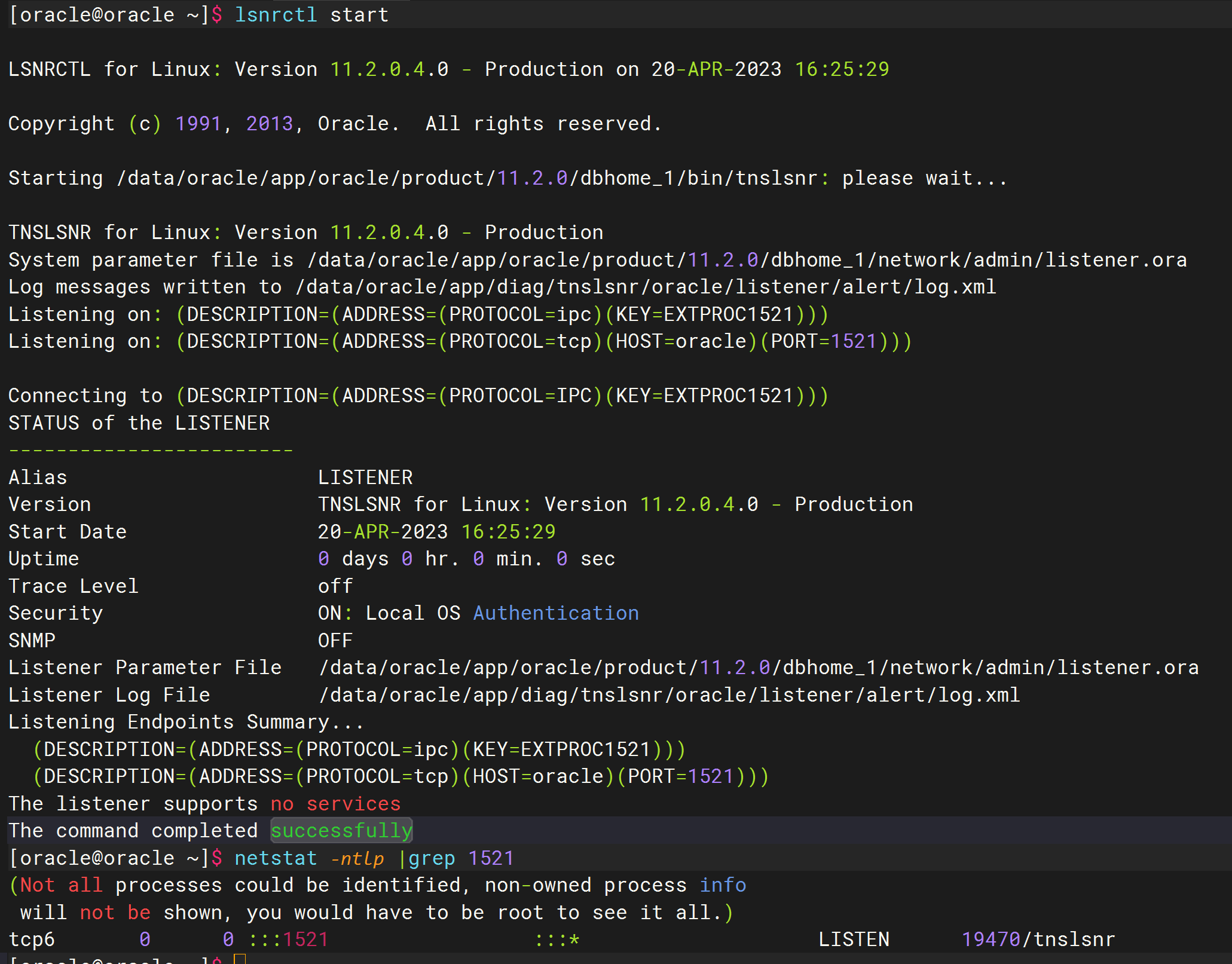
Task: Click the 'SNMP' label
Action: point(32,641)
